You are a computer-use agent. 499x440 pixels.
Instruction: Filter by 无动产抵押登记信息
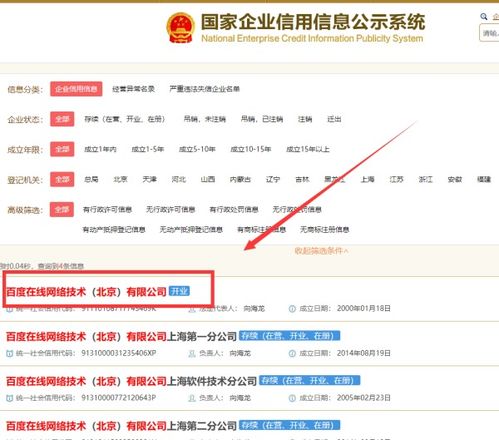(191, 229)
